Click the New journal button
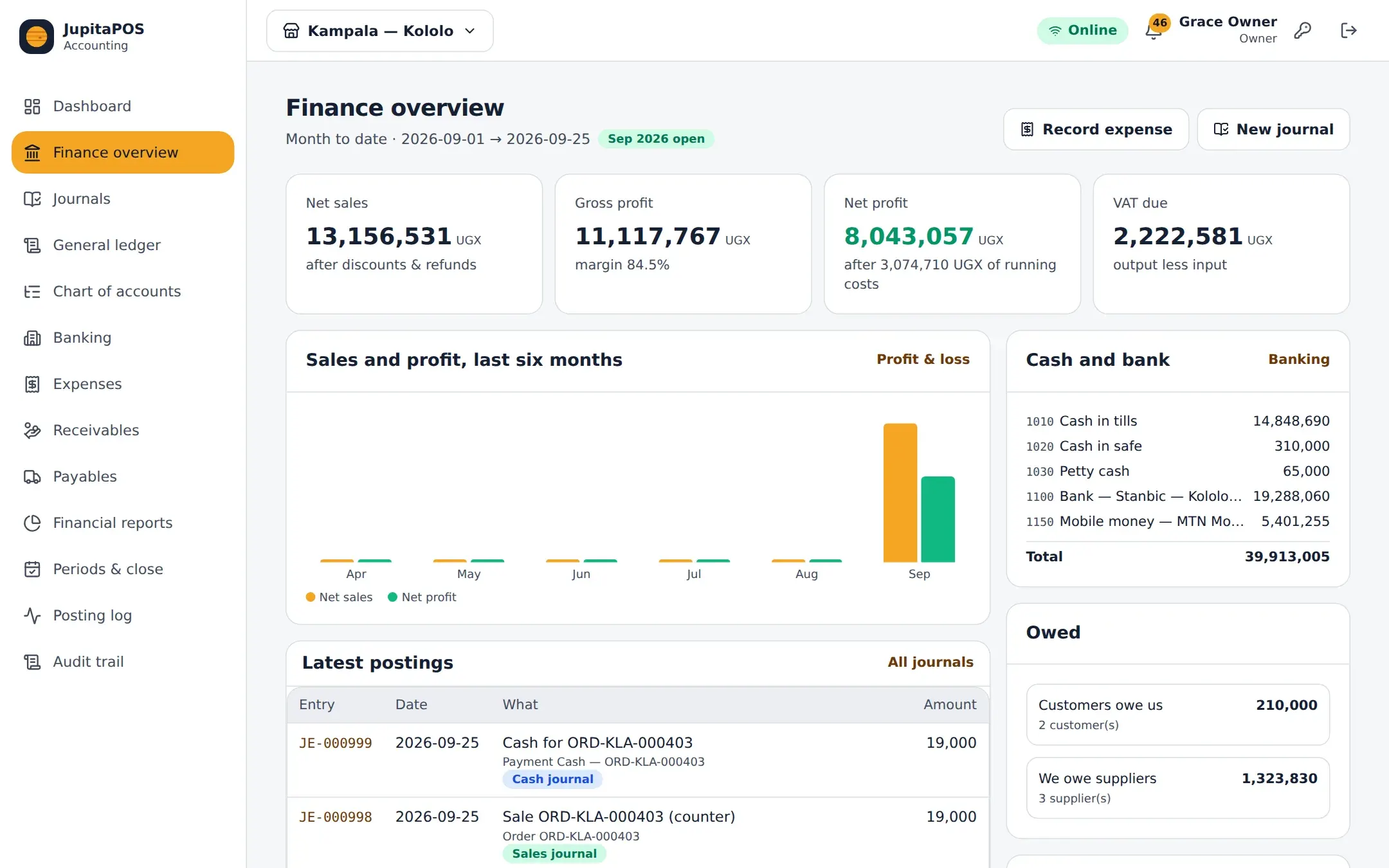Screen dimensions: 1389x868 [1273, 129]
